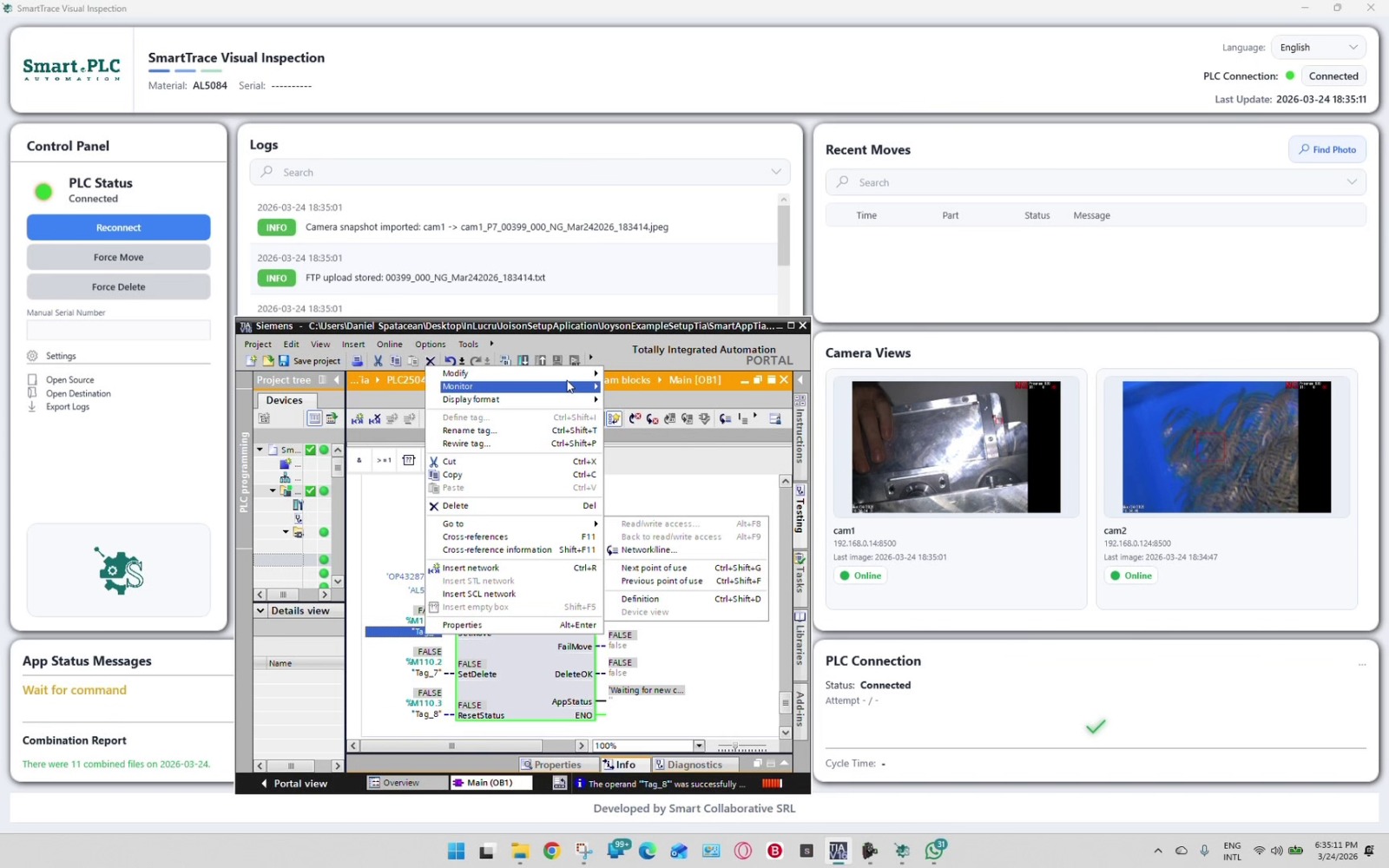This screenshot has width=1389, height=868.
Task: Click the Settings gear icon in Control Panel
Action: click(x=32, y=356)
